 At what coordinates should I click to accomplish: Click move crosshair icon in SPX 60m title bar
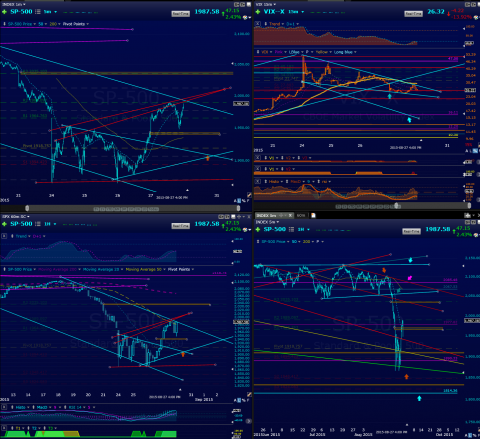(239, 217)
